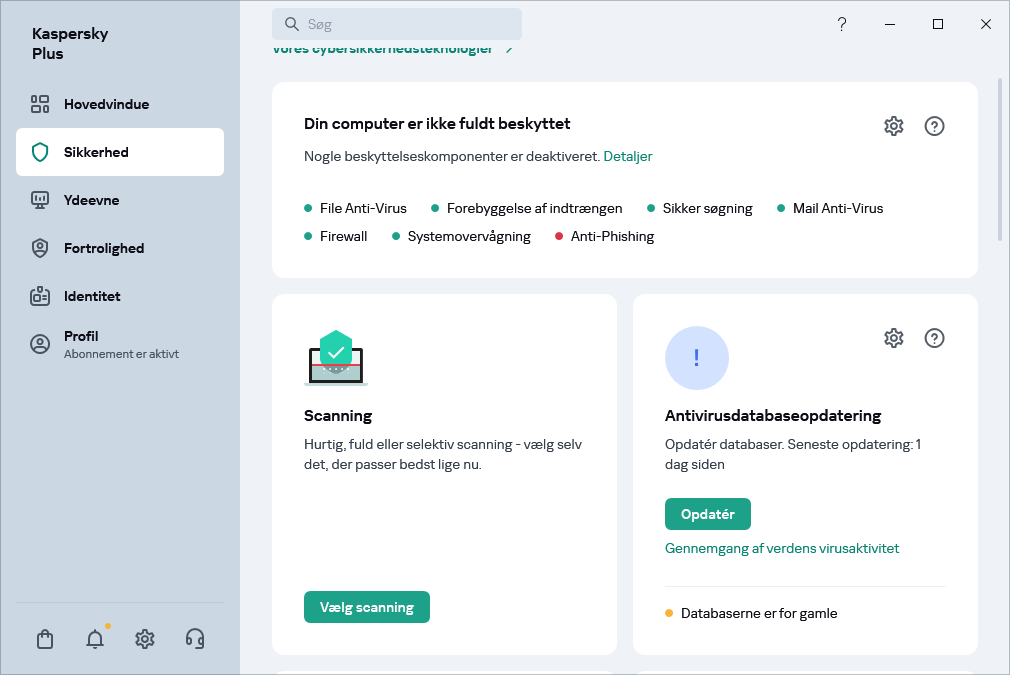The height and width of the screenshot is (675, 1010).
Task: Switch to Ydeevne section
Action: click(x=92, y=200)
